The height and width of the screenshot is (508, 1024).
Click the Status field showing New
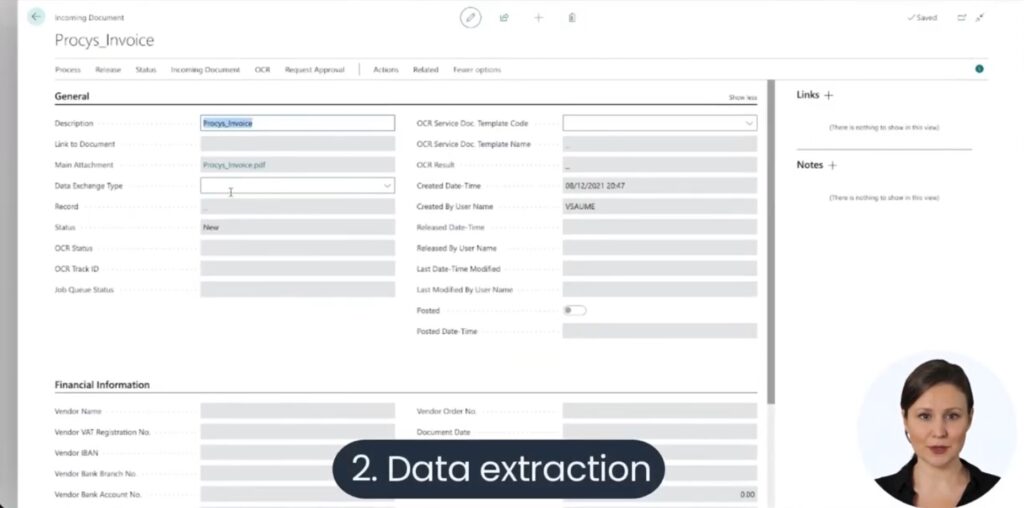tap(297, 227)
